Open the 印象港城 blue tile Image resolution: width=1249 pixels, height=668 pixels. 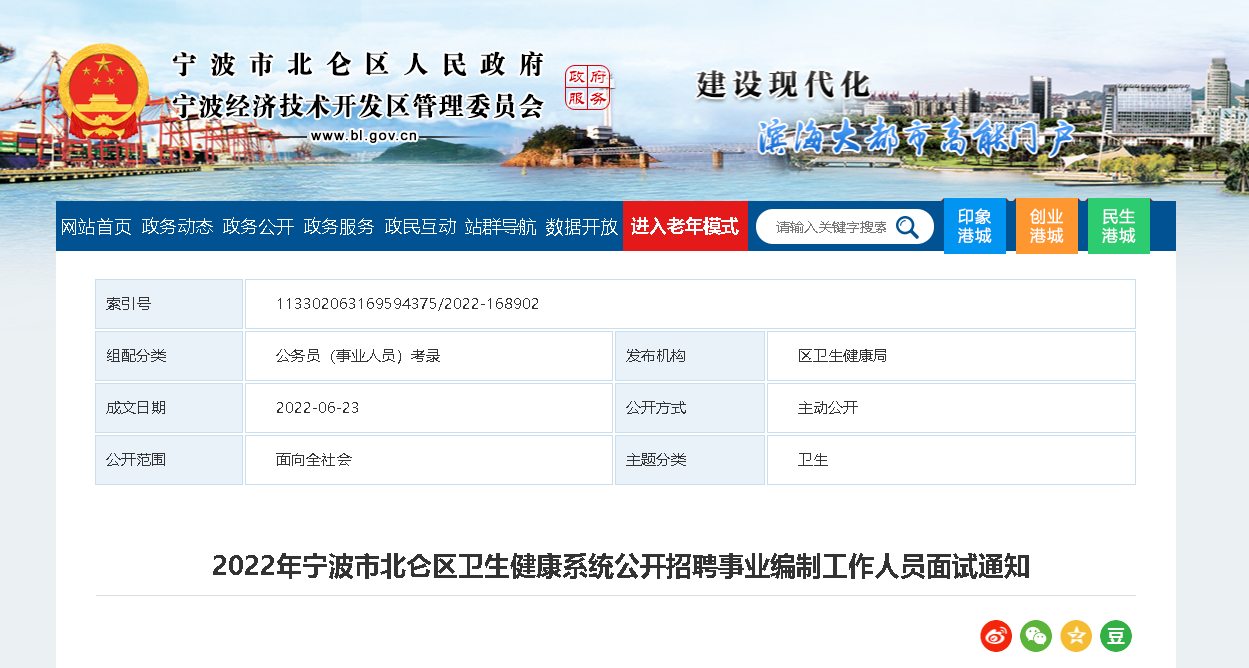(x=975, y=226)
